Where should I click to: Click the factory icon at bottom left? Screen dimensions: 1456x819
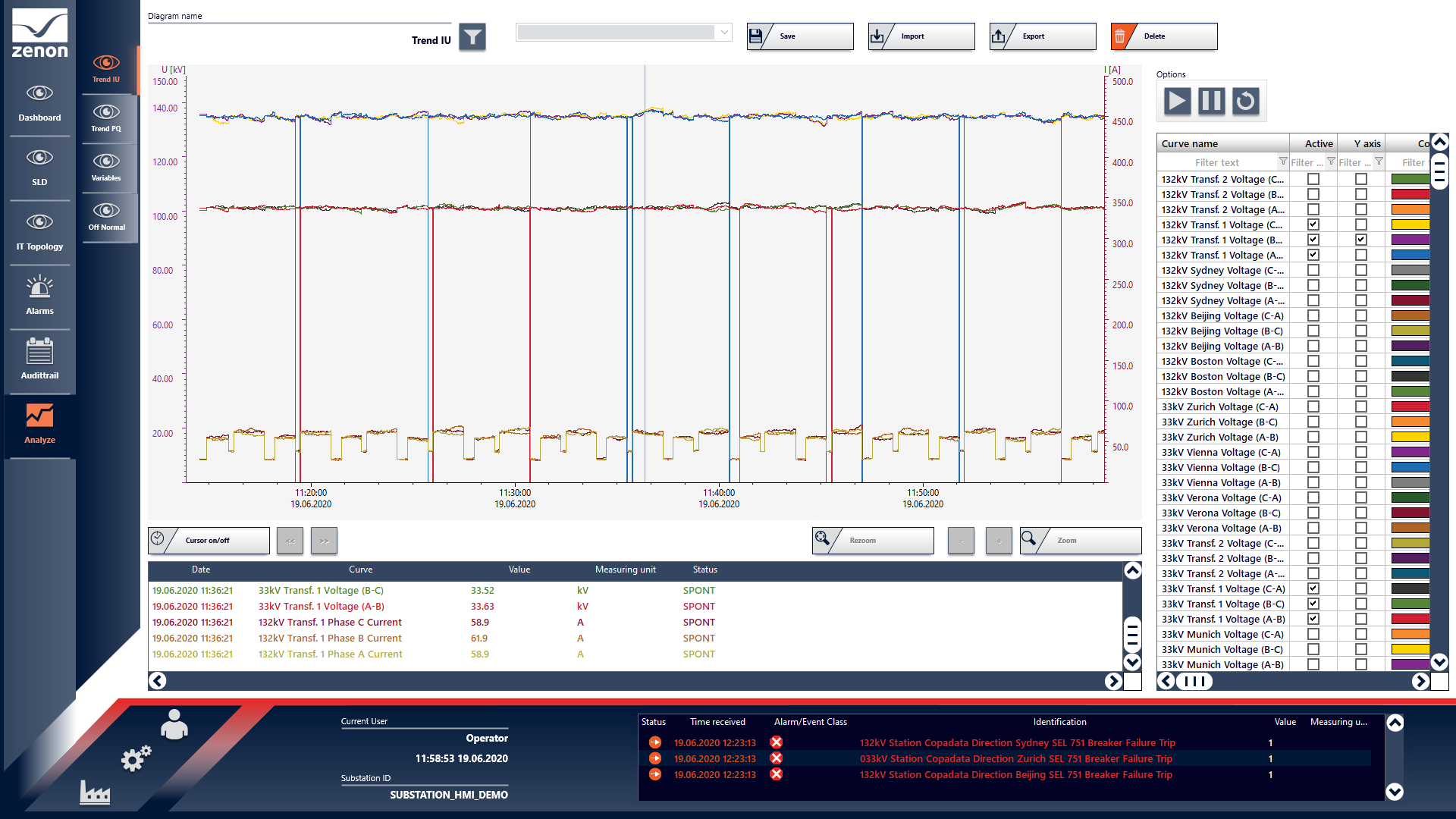[95, 793]
